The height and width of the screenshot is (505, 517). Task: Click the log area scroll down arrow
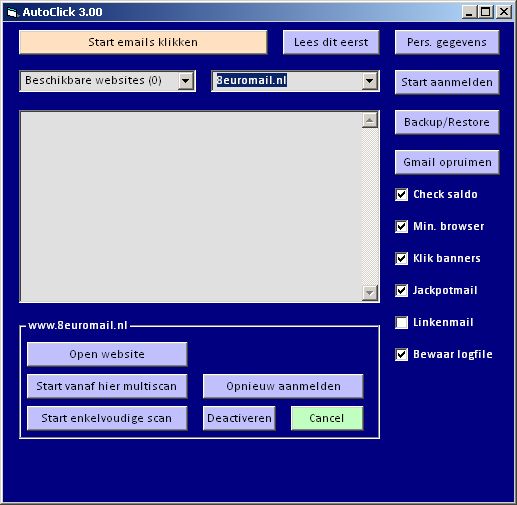point(370,293)
